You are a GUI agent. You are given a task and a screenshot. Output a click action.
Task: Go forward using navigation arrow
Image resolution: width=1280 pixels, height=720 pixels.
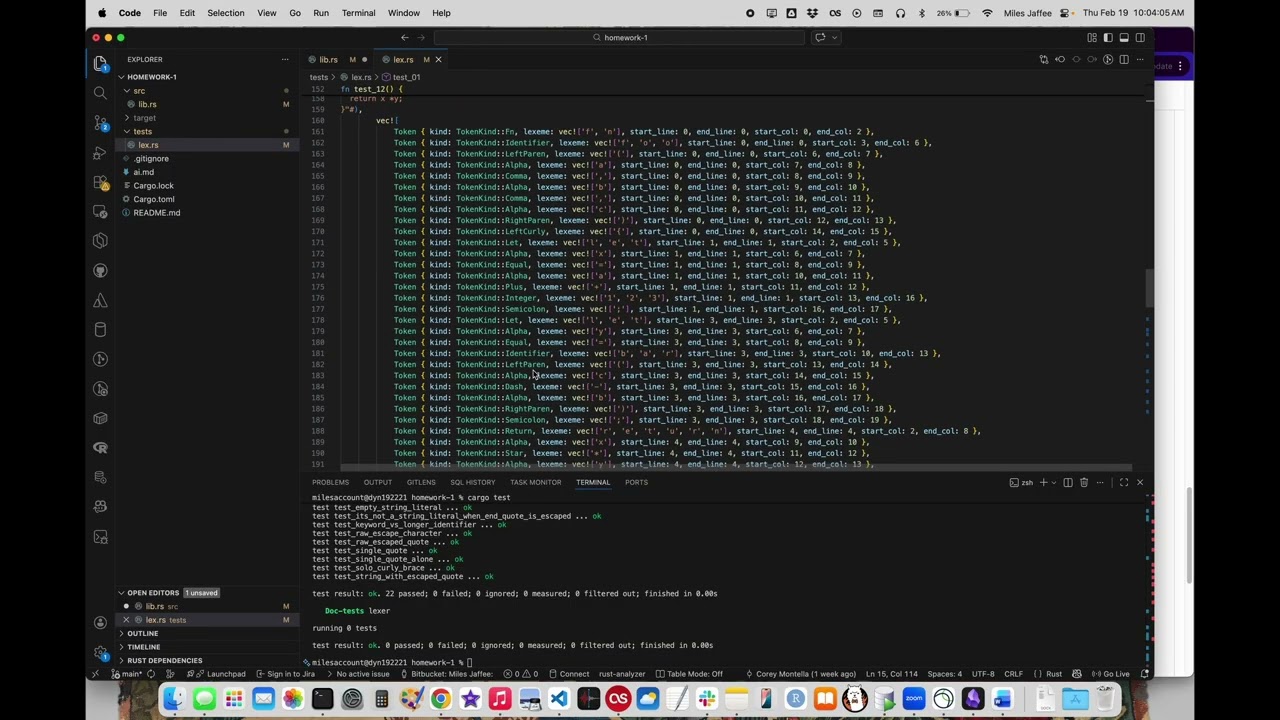[x=421, y=37]
